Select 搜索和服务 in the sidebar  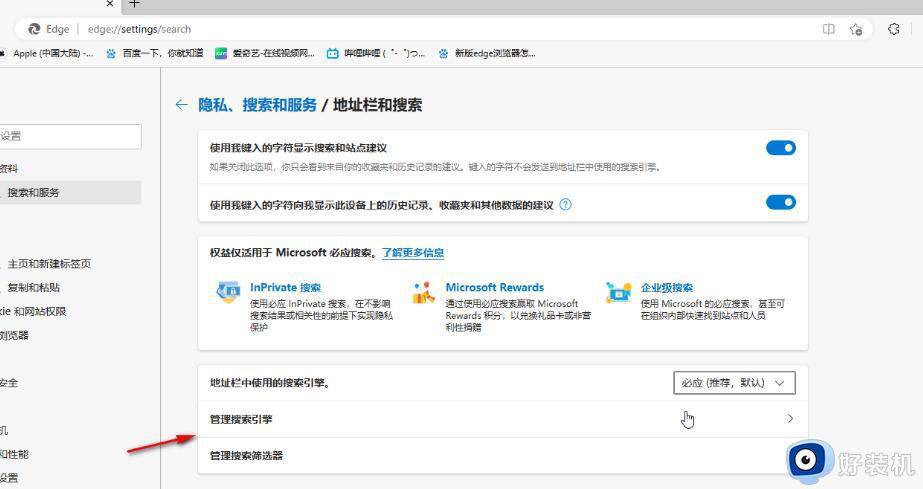(x=69, y=192)
